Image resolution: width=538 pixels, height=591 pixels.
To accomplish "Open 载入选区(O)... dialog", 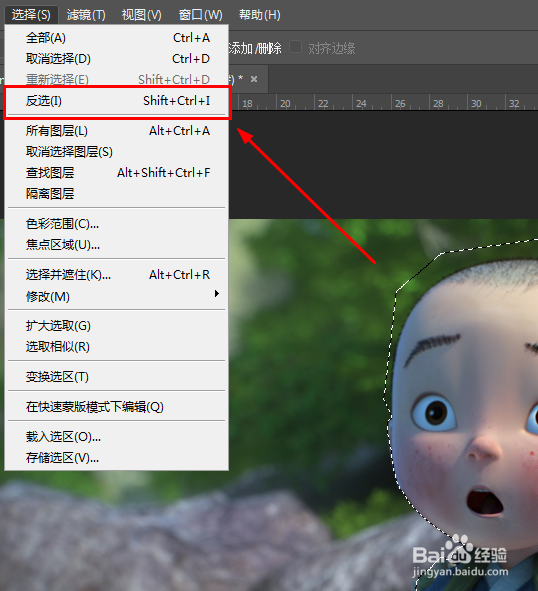I will pos(116,437).
